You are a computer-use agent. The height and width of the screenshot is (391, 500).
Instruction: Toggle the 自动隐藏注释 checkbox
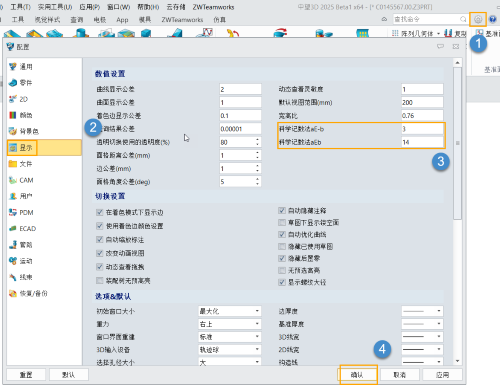[282, 211]
